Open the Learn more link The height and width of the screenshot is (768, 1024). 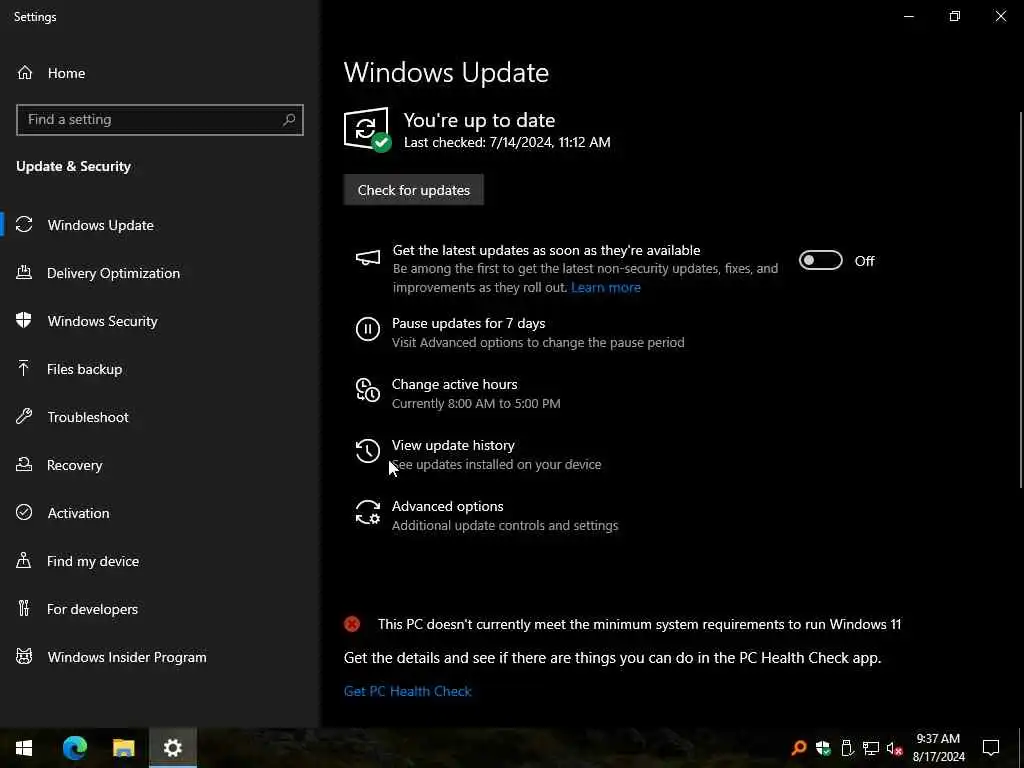[605, 287]
